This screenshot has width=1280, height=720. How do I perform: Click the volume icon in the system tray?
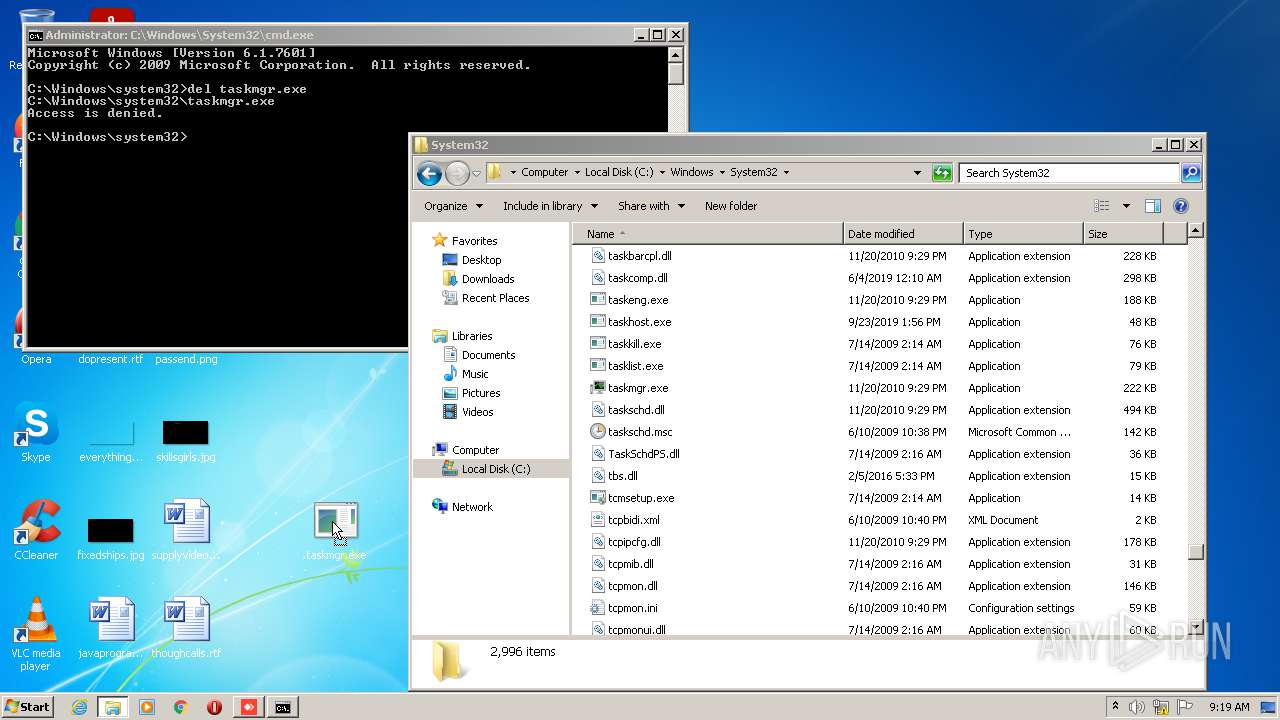pos(1137,707)
